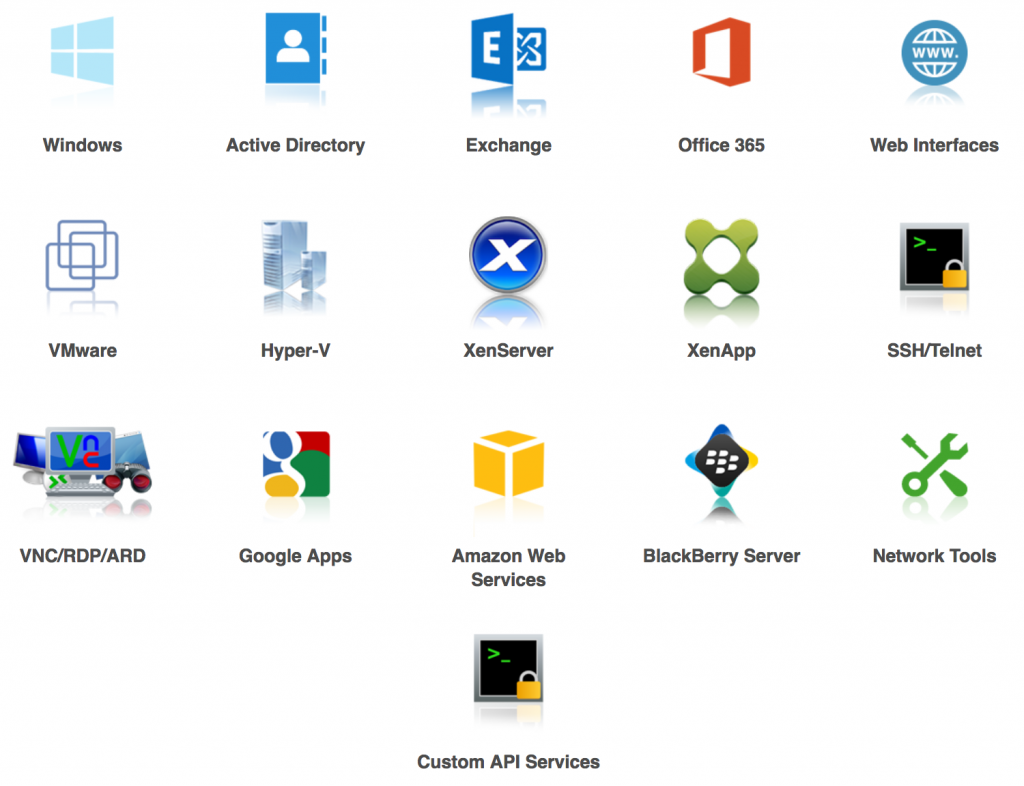The image size is (1024, 786).
Task: Click the Exchange icon
Action: pos(508,48)
